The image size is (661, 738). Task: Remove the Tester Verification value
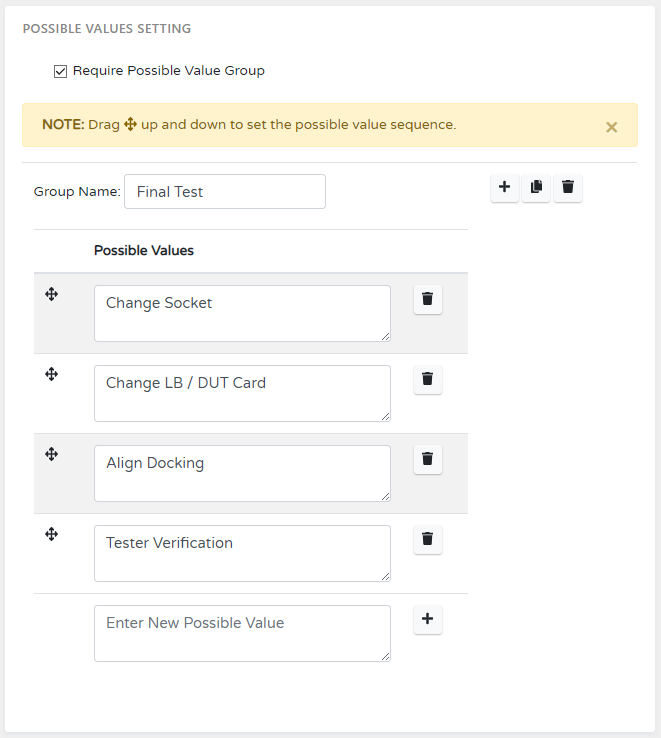(x=428, y=539)
